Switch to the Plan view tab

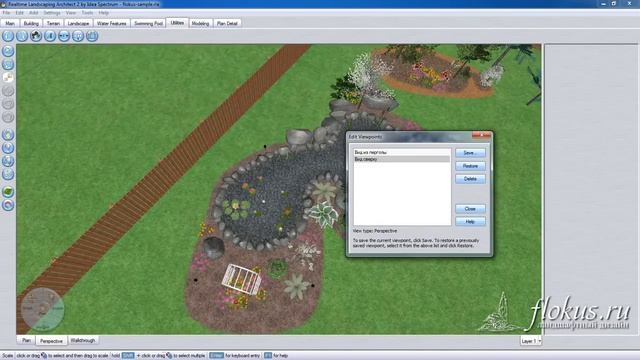pos(26,340)
